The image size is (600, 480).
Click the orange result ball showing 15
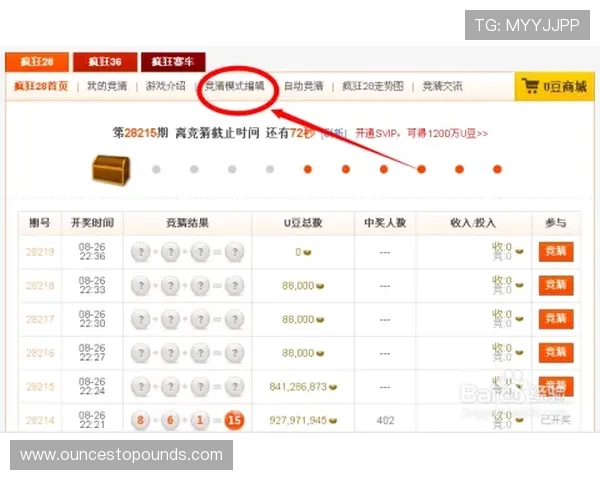tap(234, 420)
